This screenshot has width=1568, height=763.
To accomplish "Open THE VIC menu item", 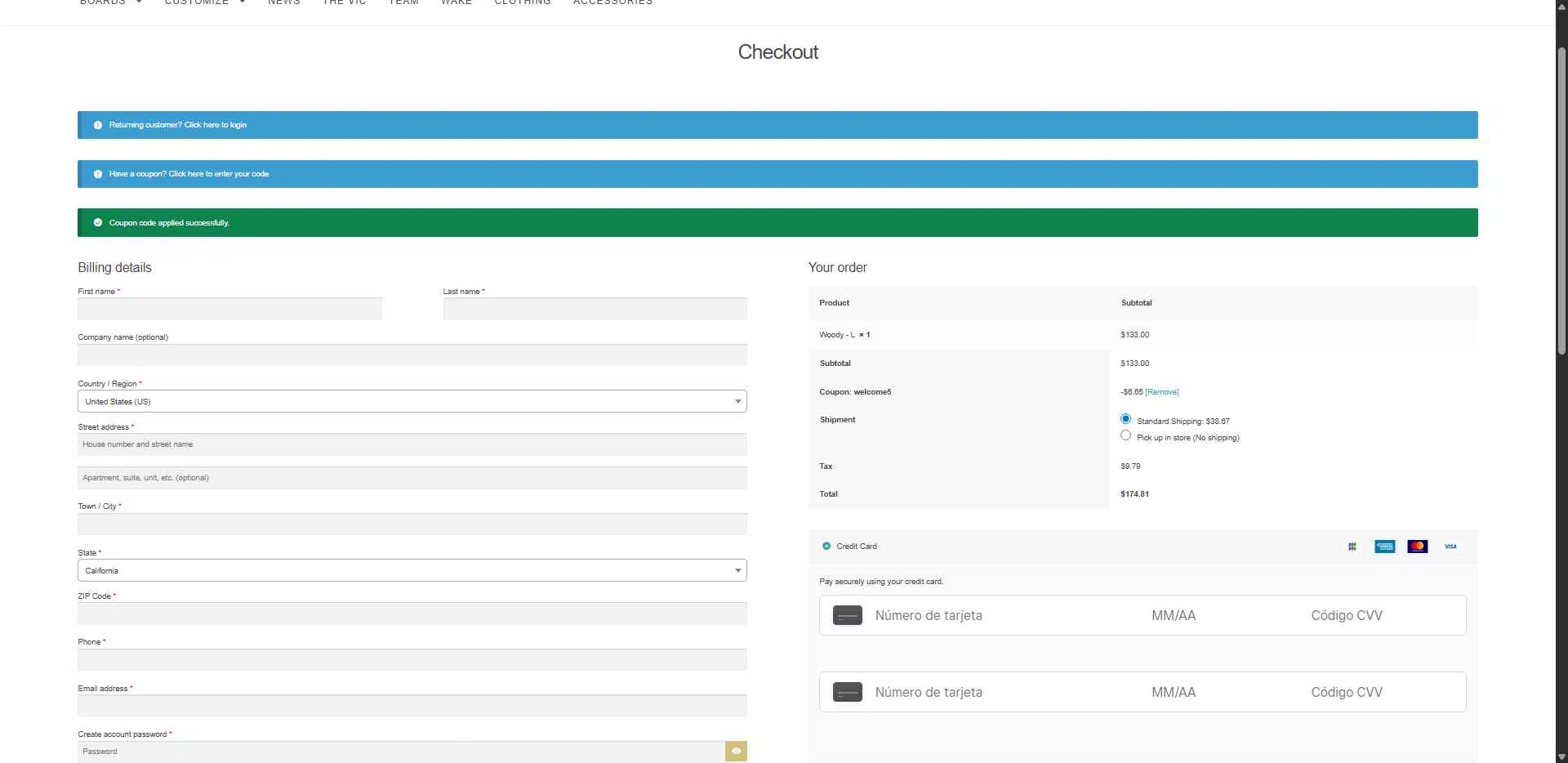I will [x=345, y=2].
